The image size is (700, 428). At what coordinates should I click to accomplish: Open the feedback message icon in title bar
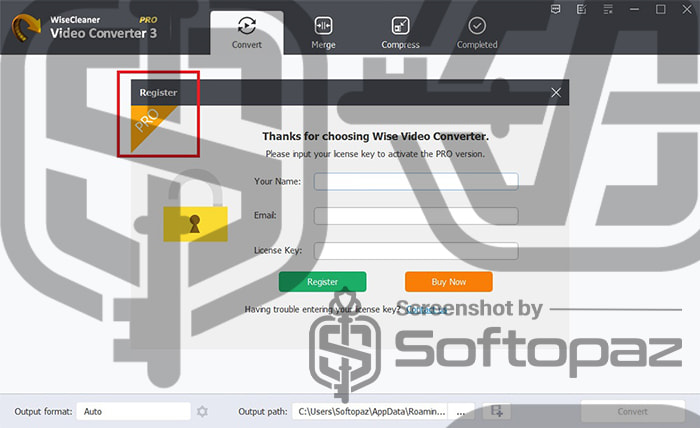click(x=555, y=9)
